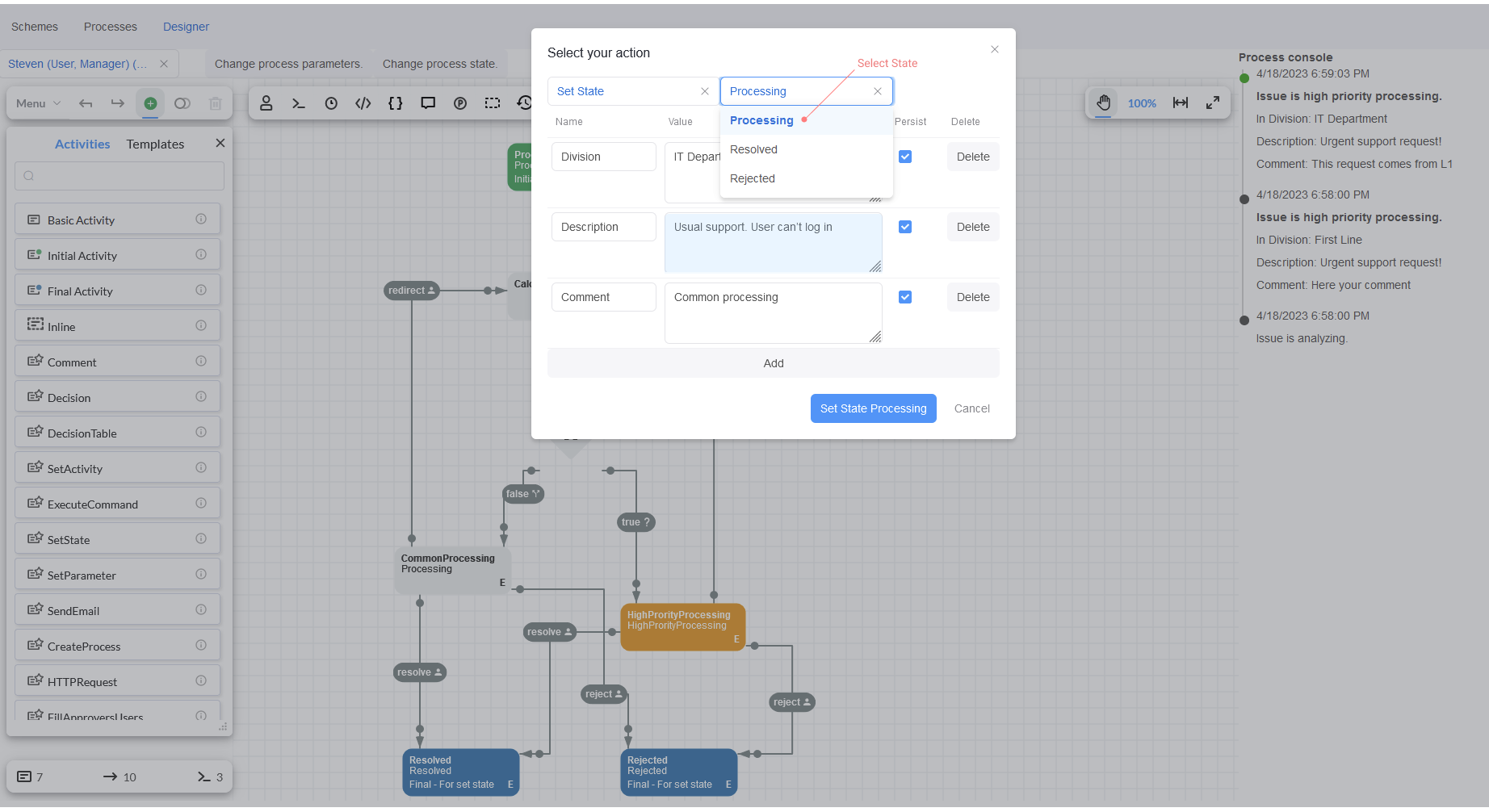This screenshot has width=1489, height=812.
Task: Click Change process state button
Action: click(440, 64)
